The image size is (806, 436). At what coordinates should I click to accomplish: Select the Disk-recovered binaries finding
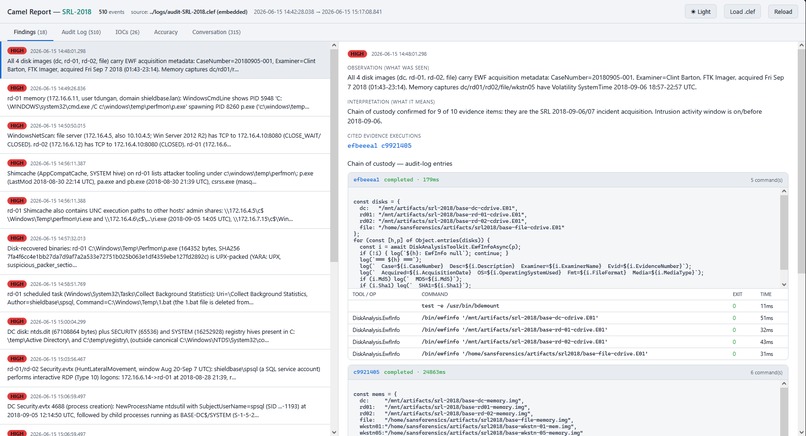(165, 252)
